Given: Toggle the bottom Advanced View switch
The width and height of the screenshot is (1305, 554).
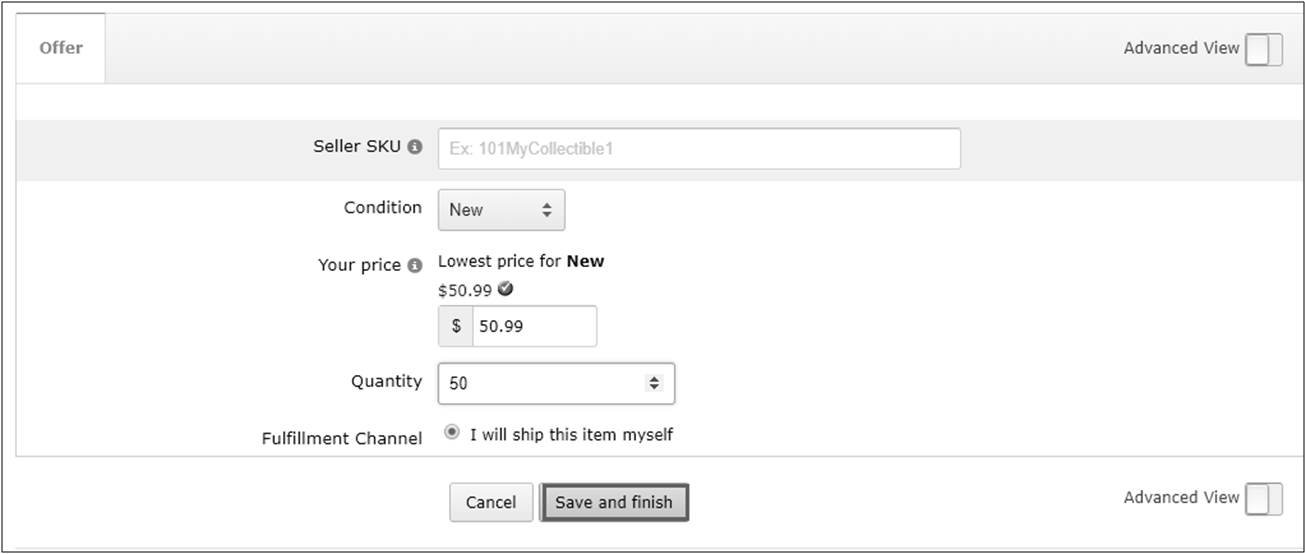Looking at the screenshot, I should tap(1263, 498).
